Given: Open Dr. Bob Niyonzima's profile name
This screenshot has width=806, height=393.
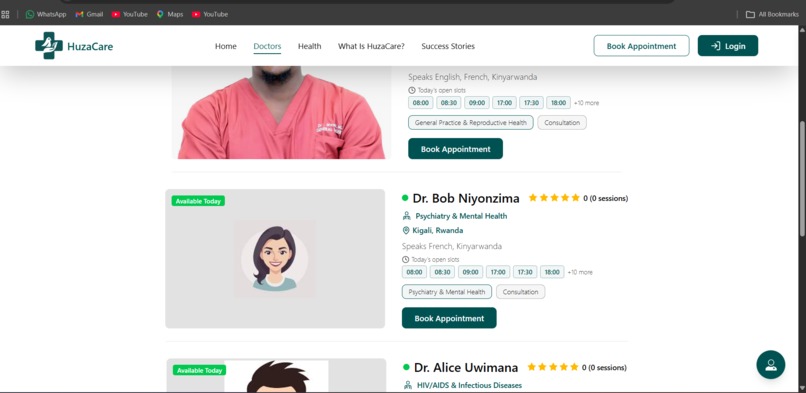Looking at the screenshot, I should click(x=466, y=198).
